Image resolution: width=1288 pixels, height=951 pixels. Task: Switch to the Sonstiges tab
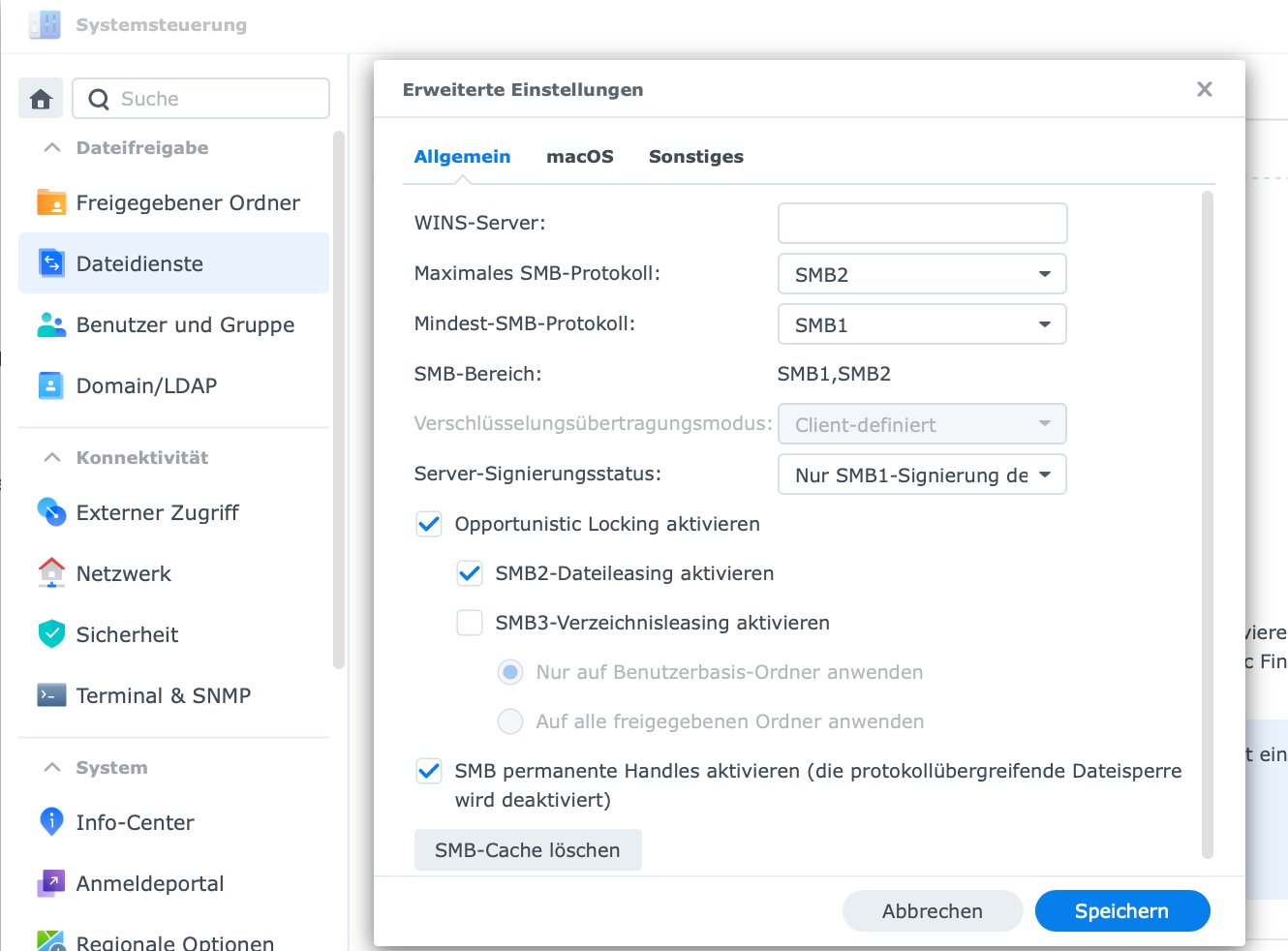695,157
